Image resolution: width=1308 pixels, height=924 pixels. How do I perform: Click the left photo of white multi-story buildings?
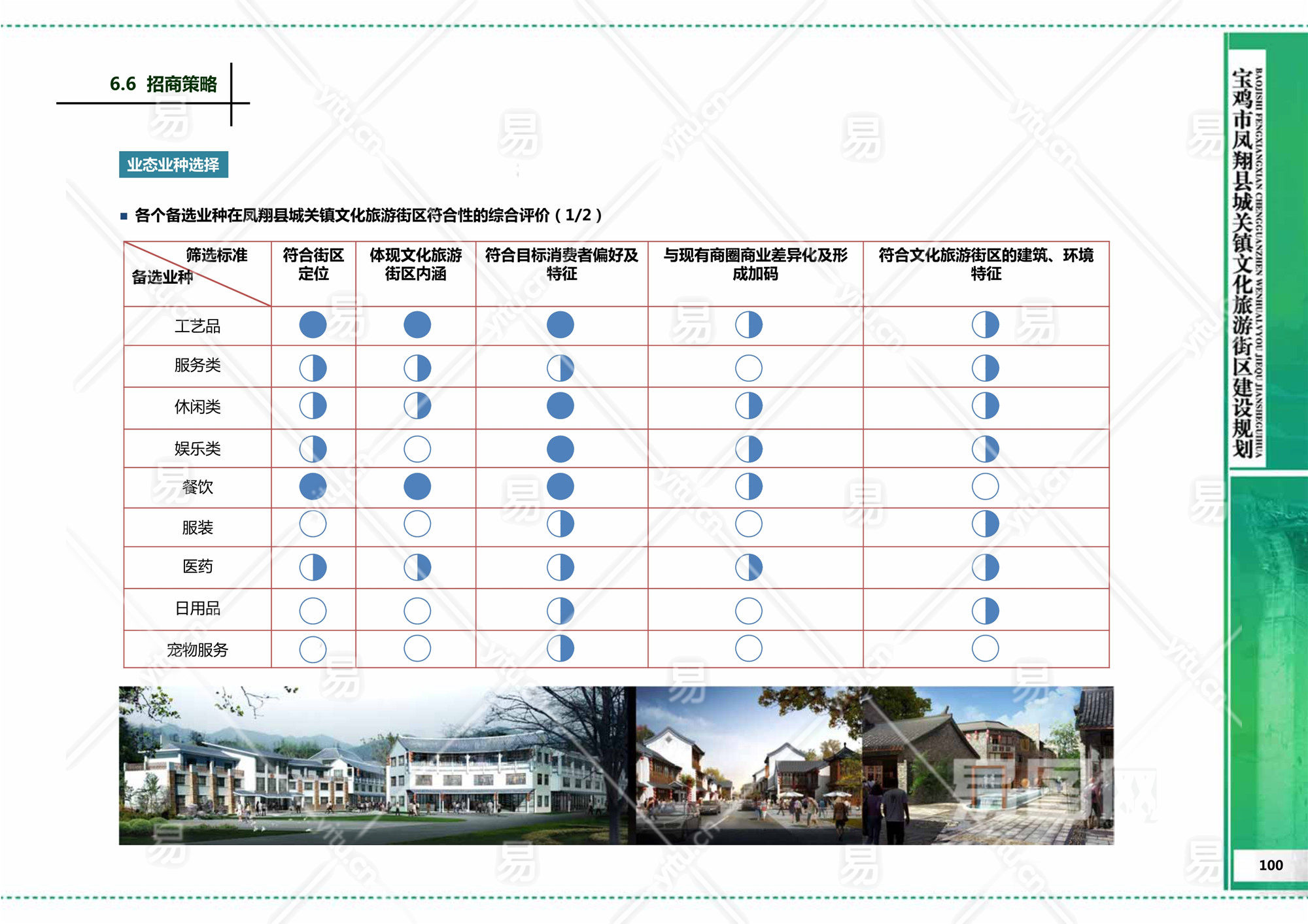click(x=376, y=765)
